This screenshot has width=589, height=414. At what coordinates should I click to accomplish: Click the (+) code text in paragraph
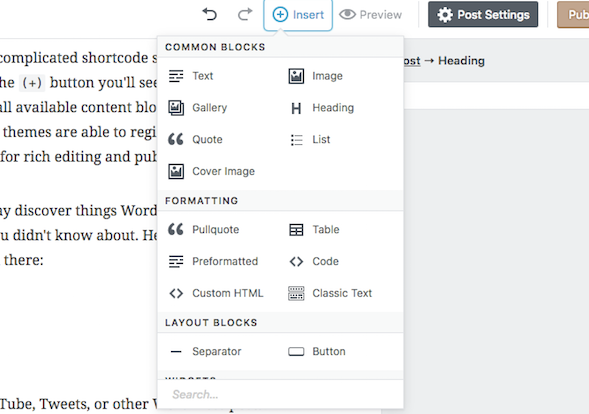[x=32, y=83]
